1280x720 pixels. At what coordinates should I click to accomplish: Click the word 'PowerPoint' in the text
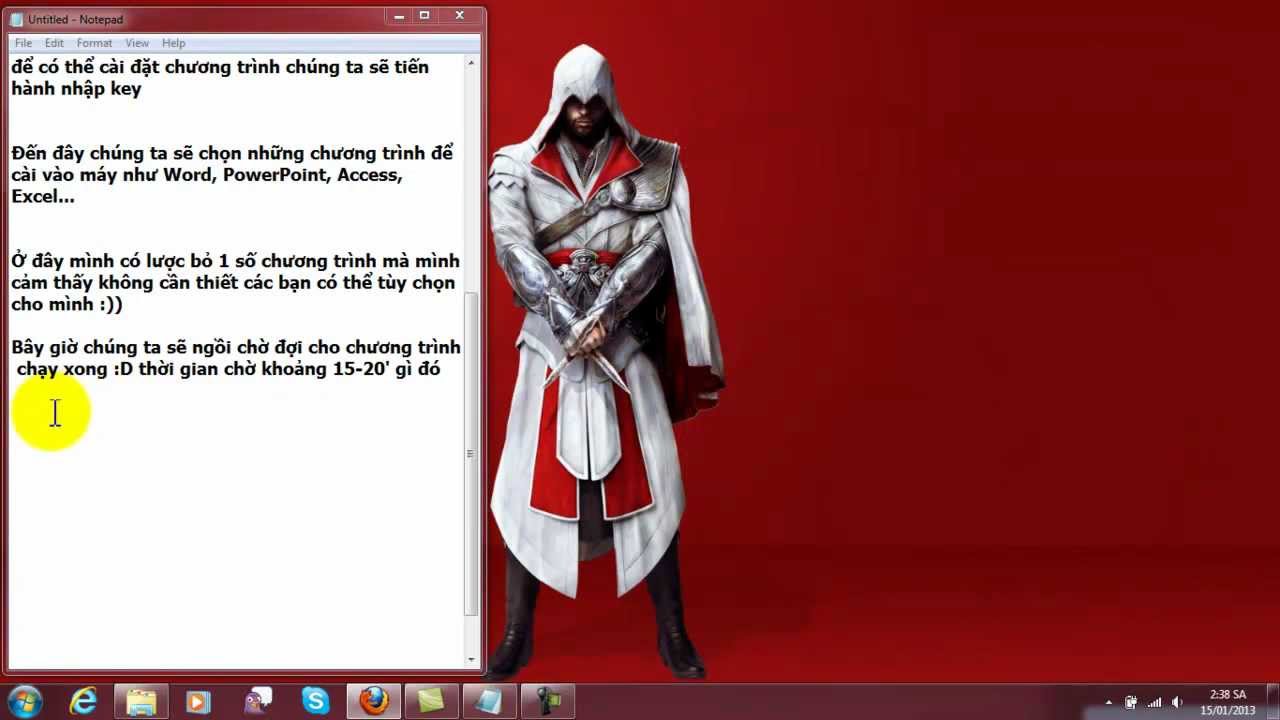[275, 175]
